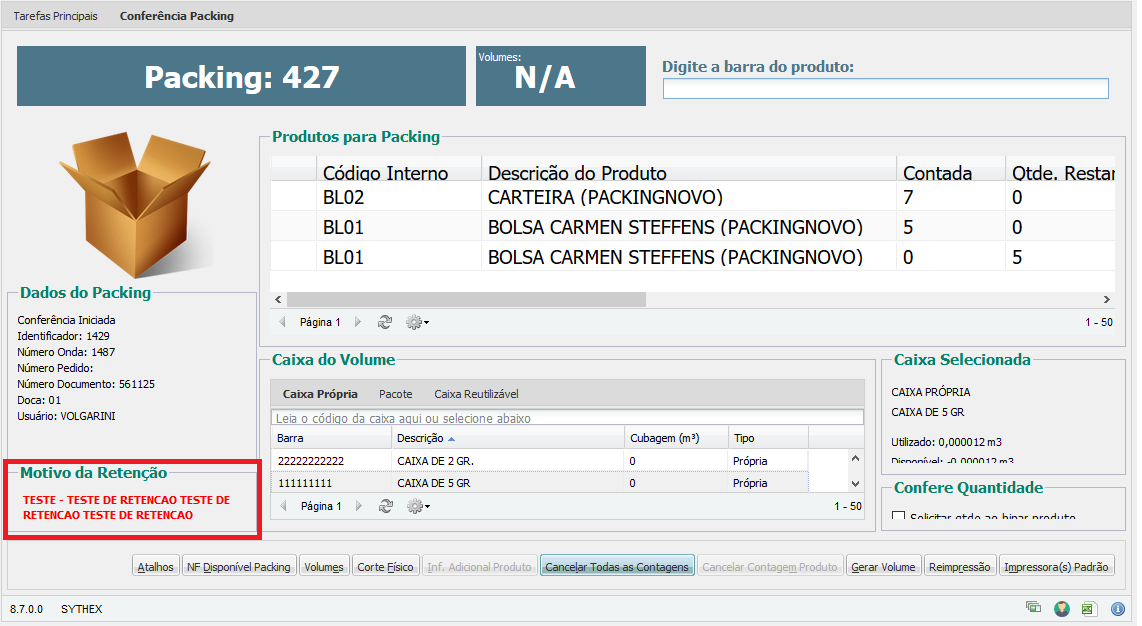Image resolution: width=1142 pixels, height=626 pixels.
Task: Refresh the Produtos para Packing grid
Action: click(385, 322)
